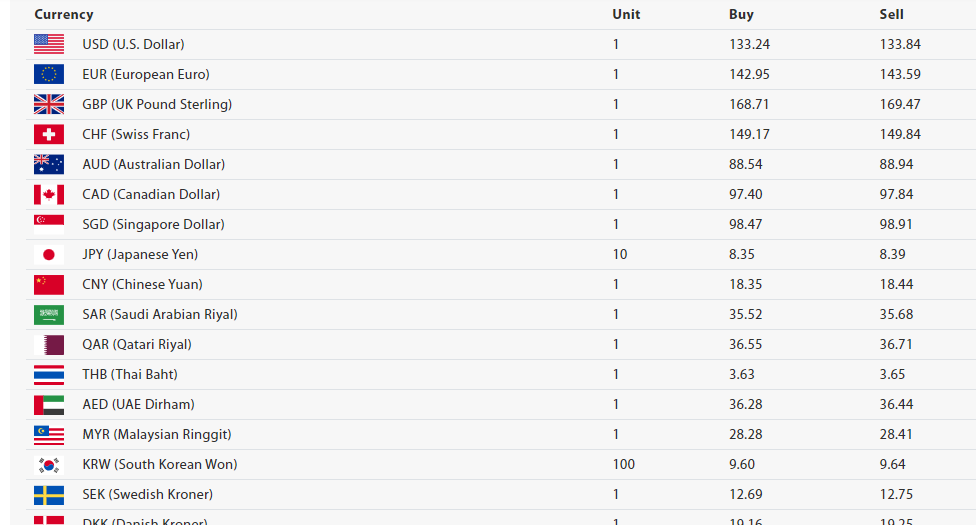Select the Currency column header
Viewport: 976px width, 525px height.
tap(64, 14)
